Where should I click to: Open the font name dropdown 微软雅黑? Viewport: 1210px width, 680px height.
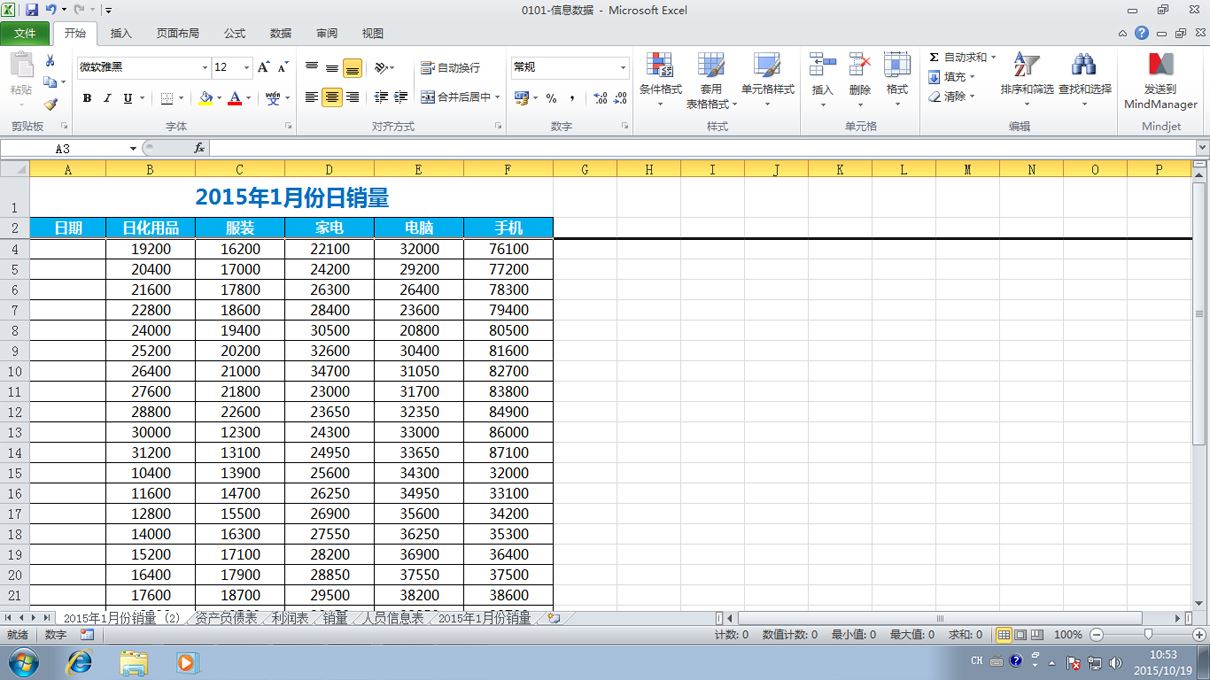point(205,67)
